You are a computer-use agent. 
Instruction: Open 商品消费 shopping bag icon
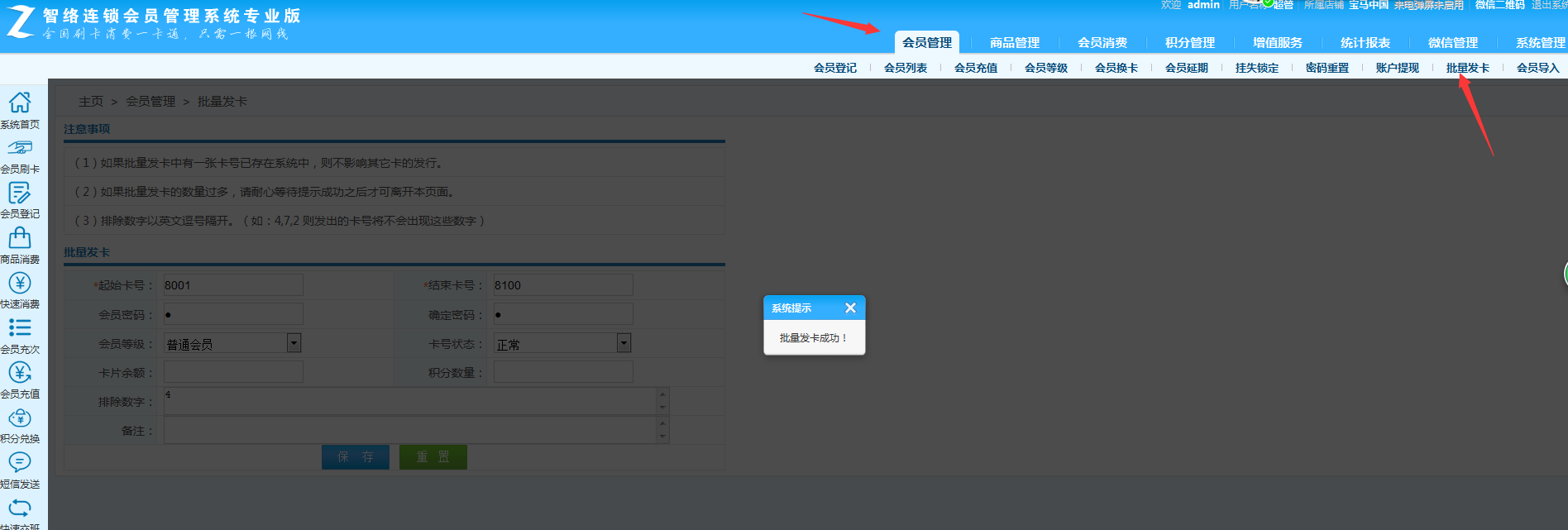tap(20, 238)
